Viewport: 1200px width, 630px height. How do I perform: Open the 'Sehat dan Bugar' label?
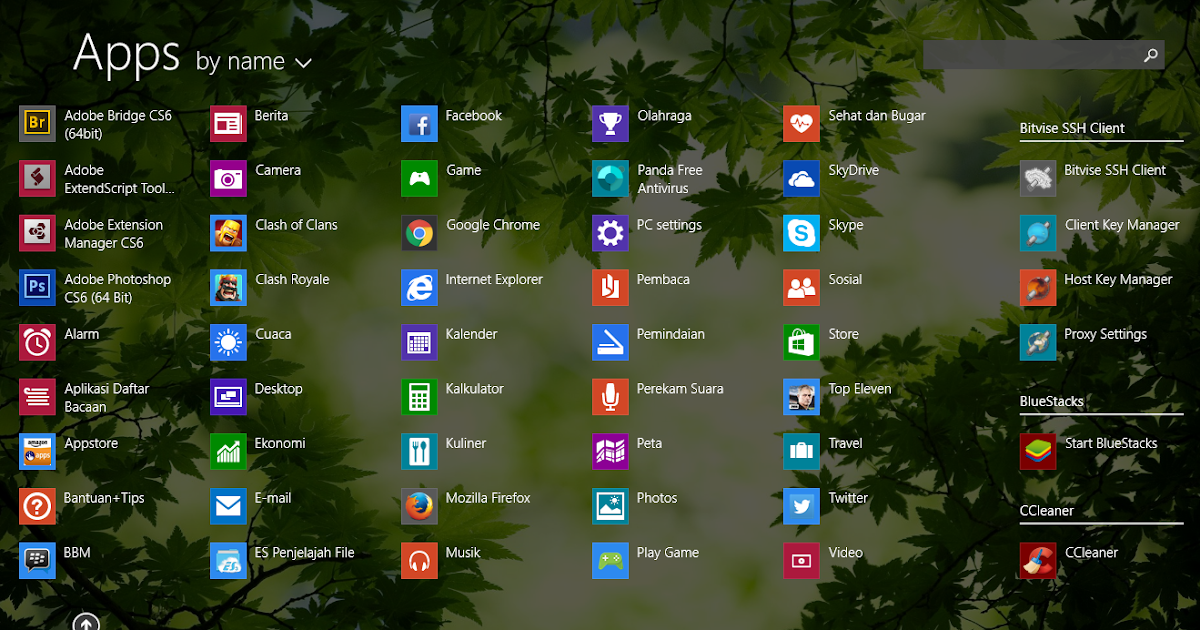[x=877, y=116]
